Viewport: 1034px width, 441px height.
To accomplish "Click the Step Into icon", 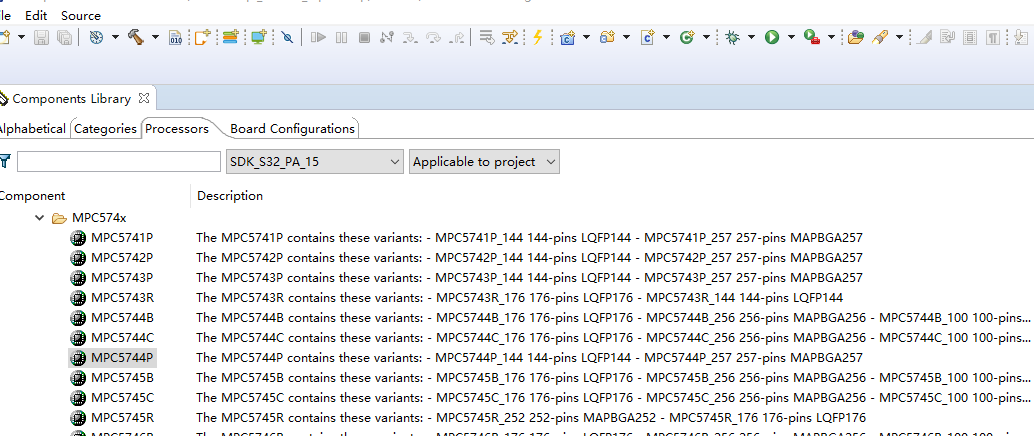I will [410, 38].
